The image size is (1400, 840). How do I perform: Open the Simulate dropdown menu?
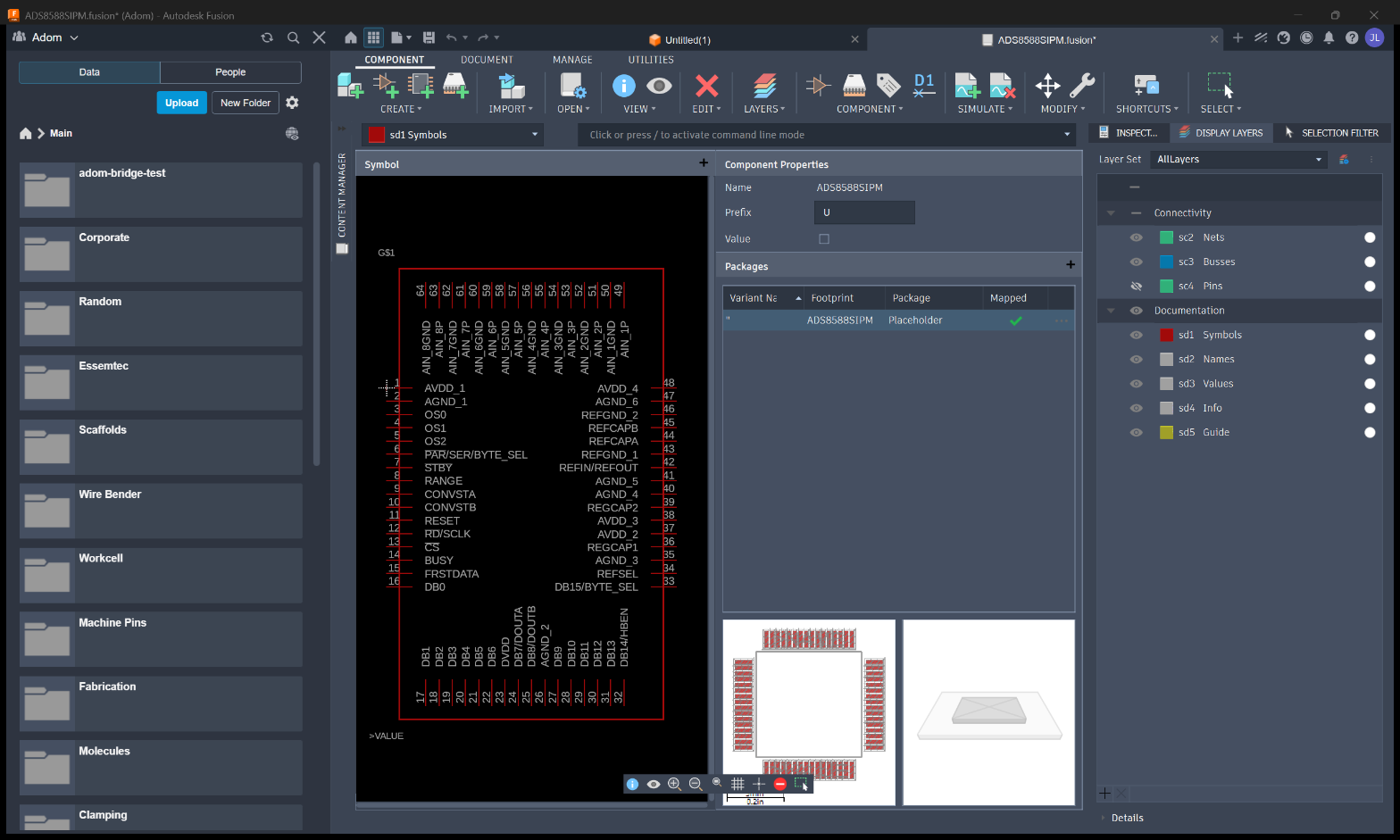point(985,109)
